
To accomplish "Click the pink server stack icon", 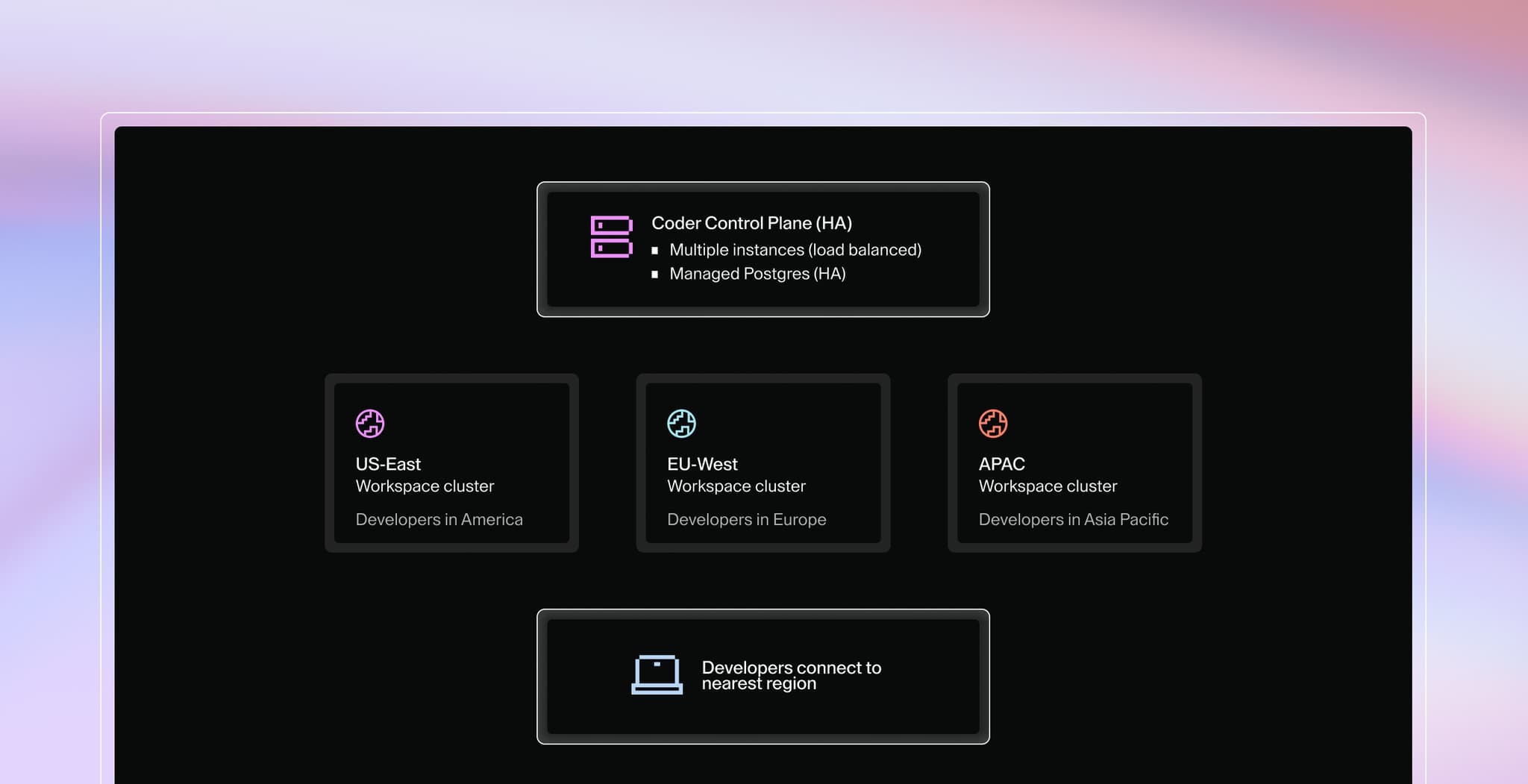I will pyautogui.click(x=612, y=236).
